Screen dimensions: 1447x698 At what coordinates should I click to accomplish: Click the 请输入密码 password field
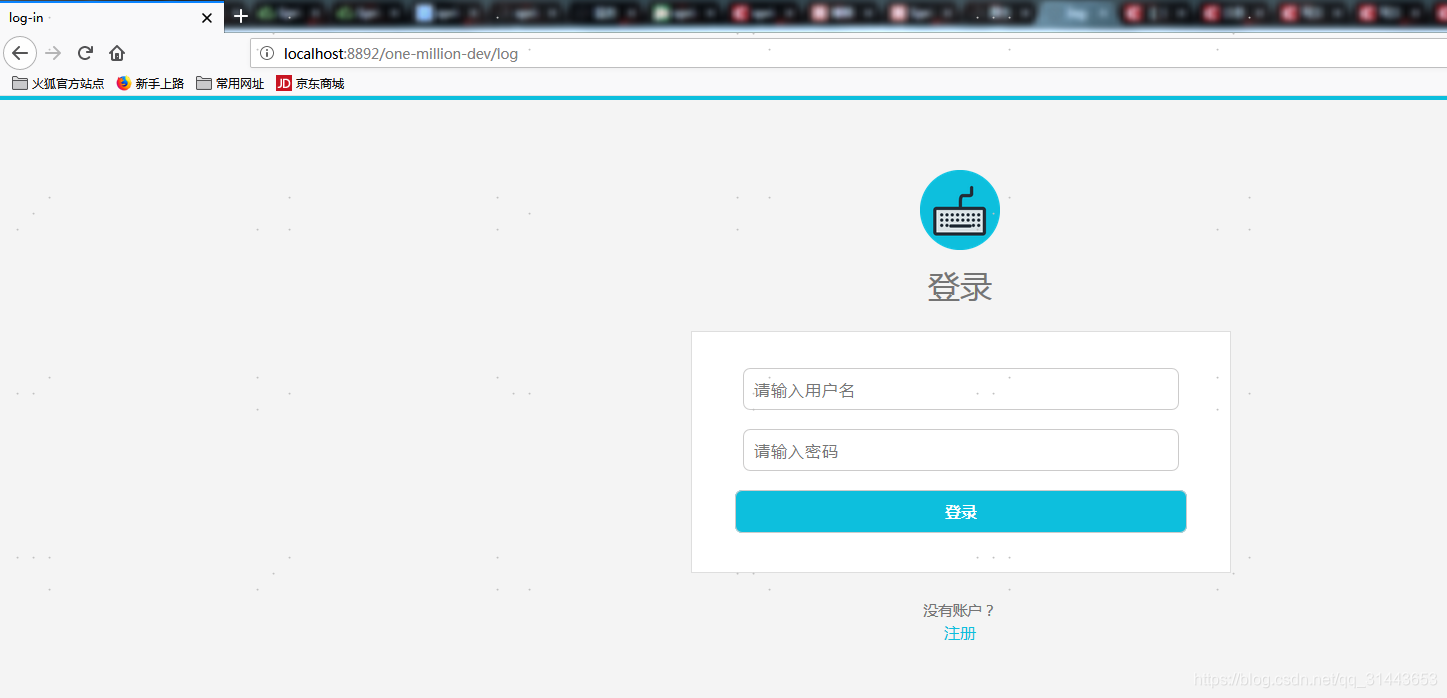point(961,450)
